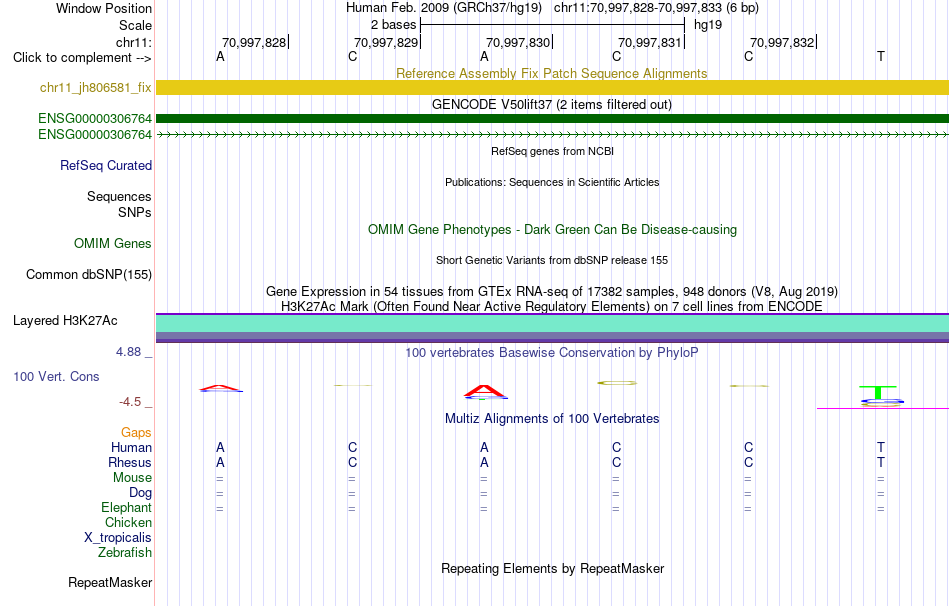
Task: Click the Elephant species label
Action: [127, 507]
